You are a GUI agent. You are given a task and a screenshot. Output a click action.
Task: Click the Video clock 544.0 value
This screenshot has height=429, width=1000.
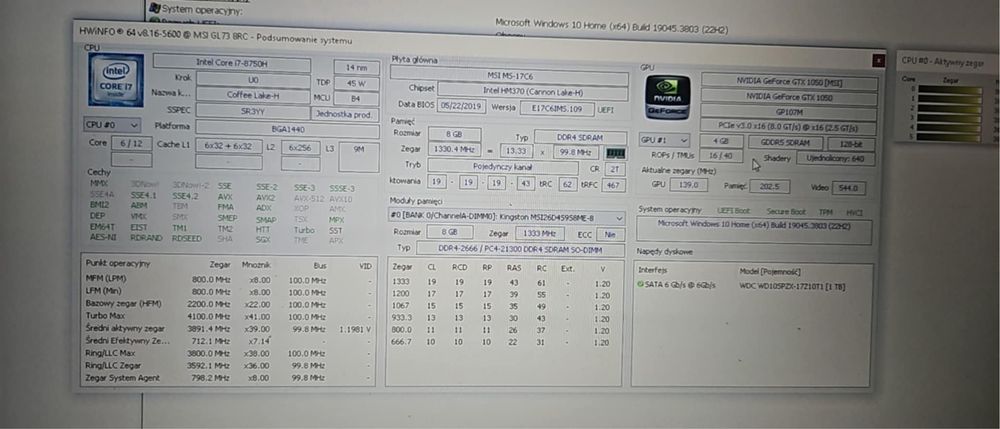pyautogui.click(x=849, y=188)
